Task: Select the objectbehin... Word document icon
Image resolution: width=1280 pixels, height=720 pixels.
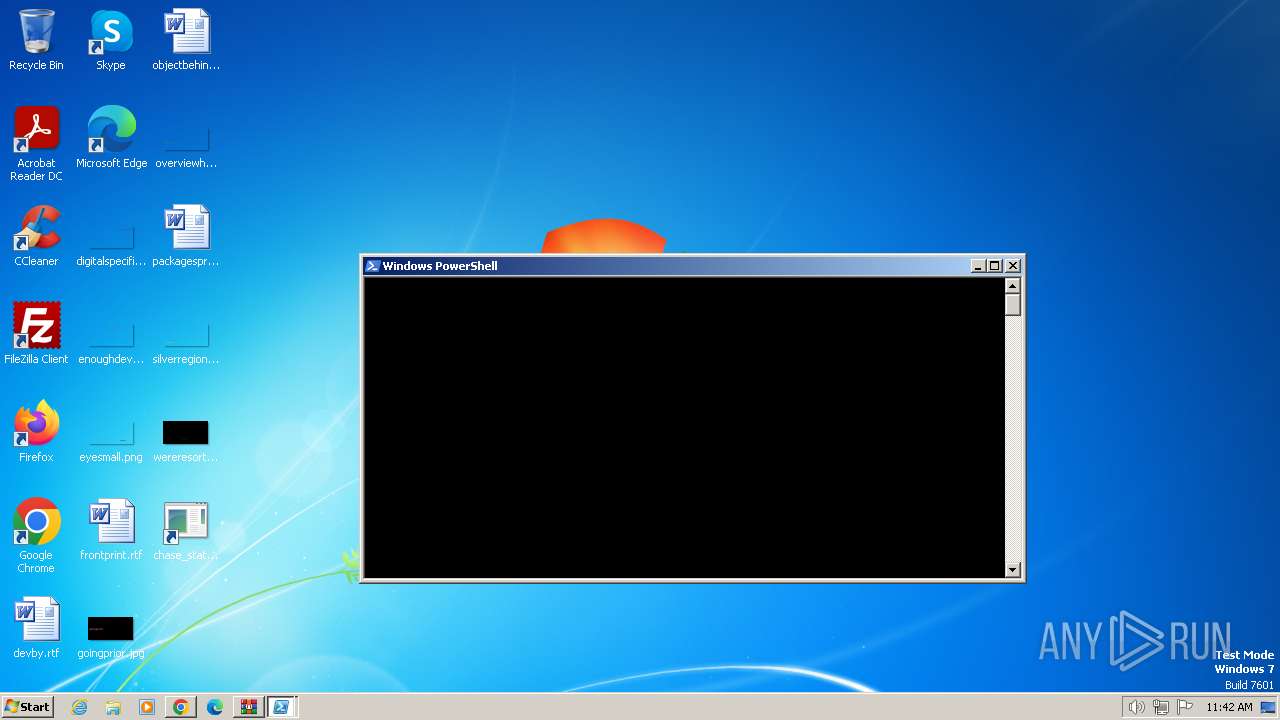Action: click(x=186, y=40)
